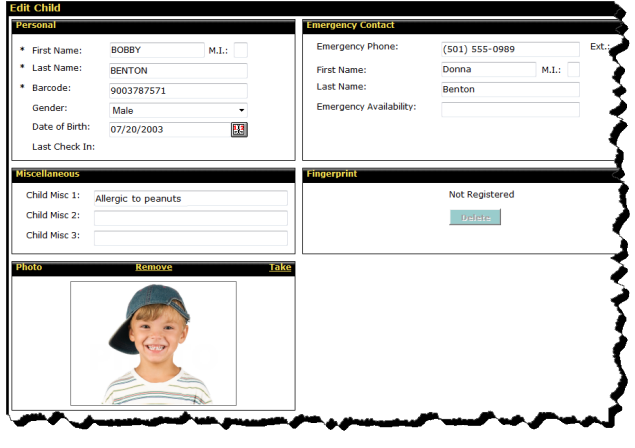Click the child Last Name field
Viewport: 635px width, 448px height.
pyautogui.click(x=177, y=70)
